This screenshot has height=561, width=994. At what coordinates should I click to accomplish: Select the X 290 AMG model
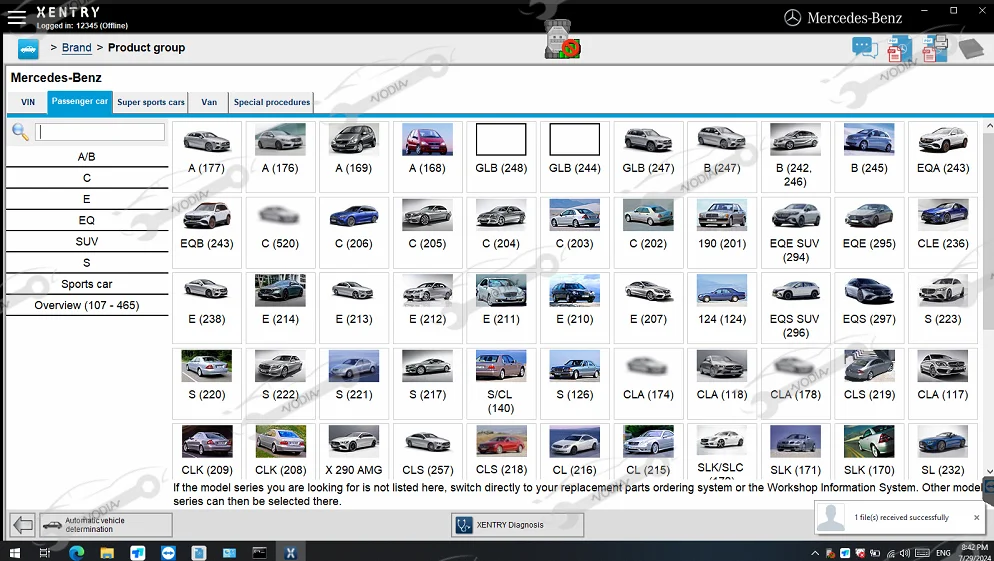[x=354, y=451]
